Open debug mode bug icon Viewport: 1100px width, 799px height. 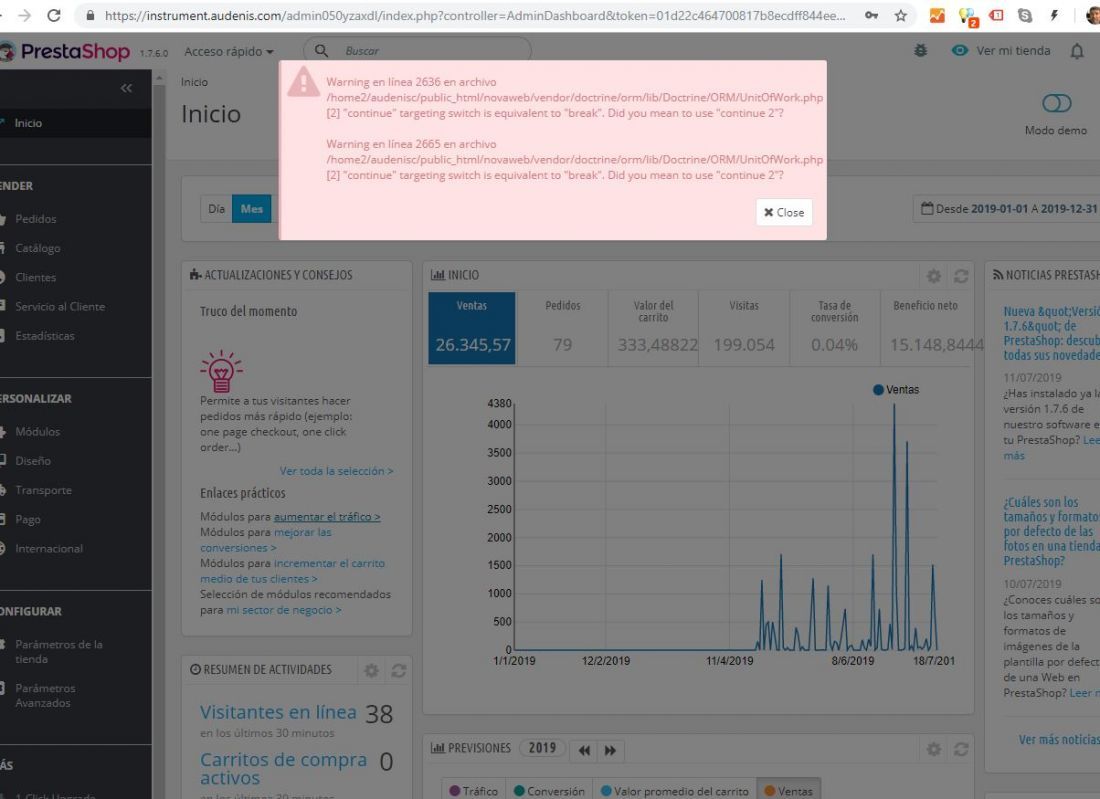click(x=920, y=51)
